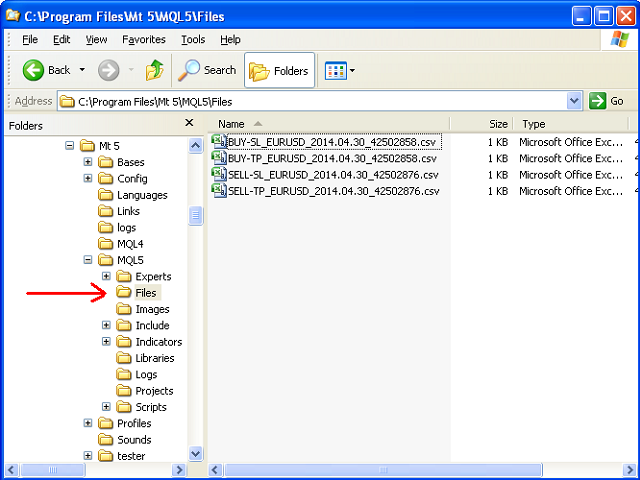Click folder tree horizontal scroll right arrow

(x=179, y=470)
